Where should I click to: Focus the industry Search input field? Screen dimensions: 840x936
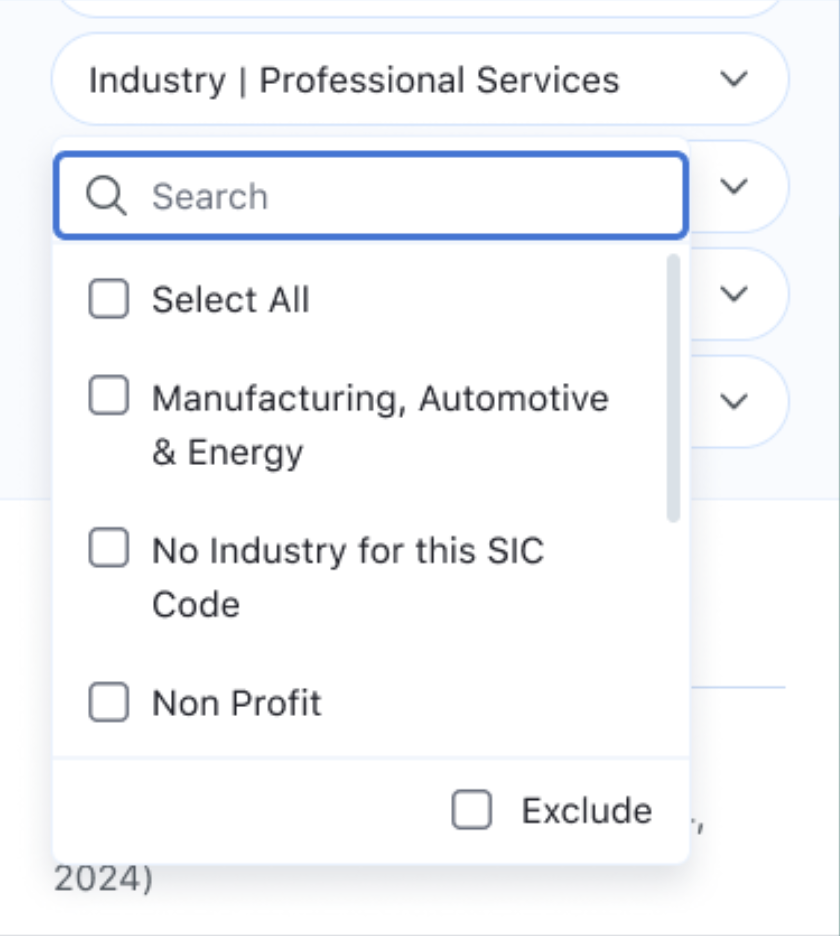pos(400,196)
